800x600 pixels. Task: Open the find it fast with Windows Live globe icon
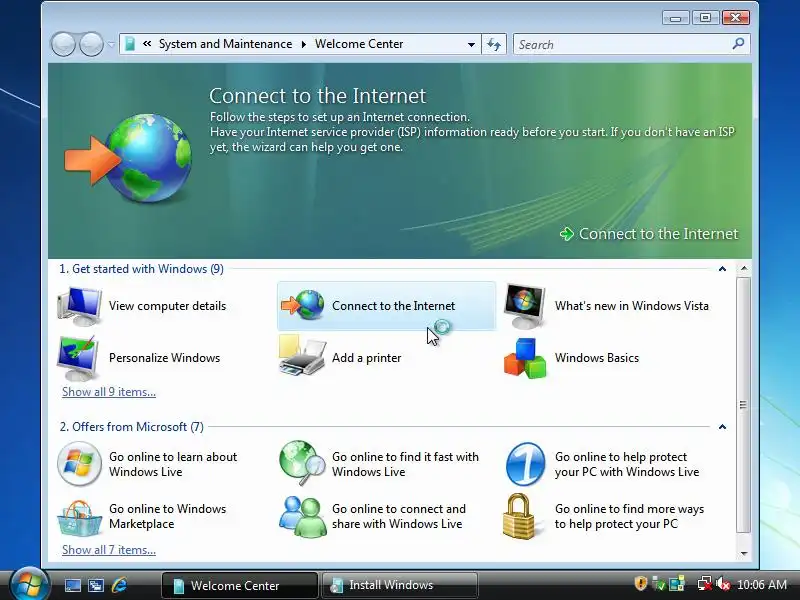(x=302, y=463)
